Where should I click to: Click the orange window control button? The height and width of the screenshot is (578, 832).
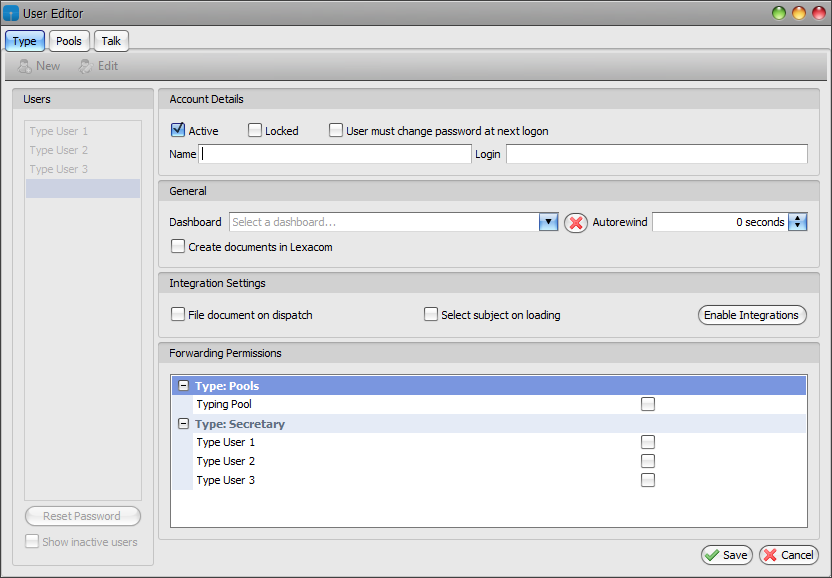click(x=799, y=13)
